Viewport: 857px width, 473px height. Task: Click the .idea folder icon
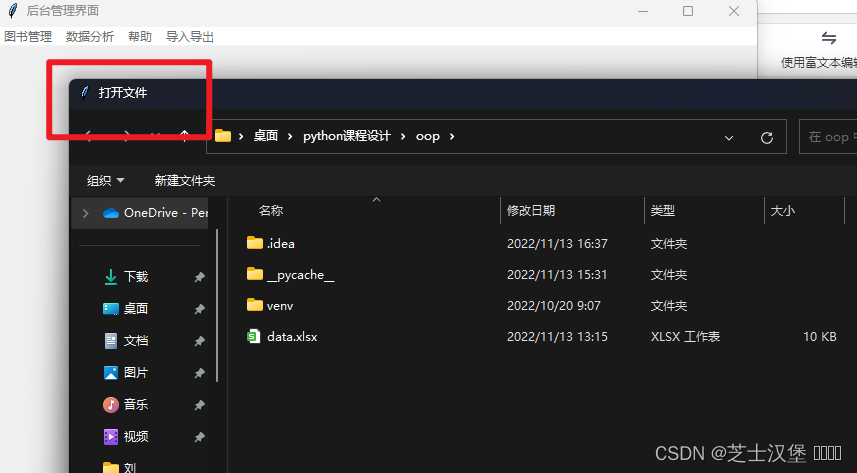tap(255, 243)
